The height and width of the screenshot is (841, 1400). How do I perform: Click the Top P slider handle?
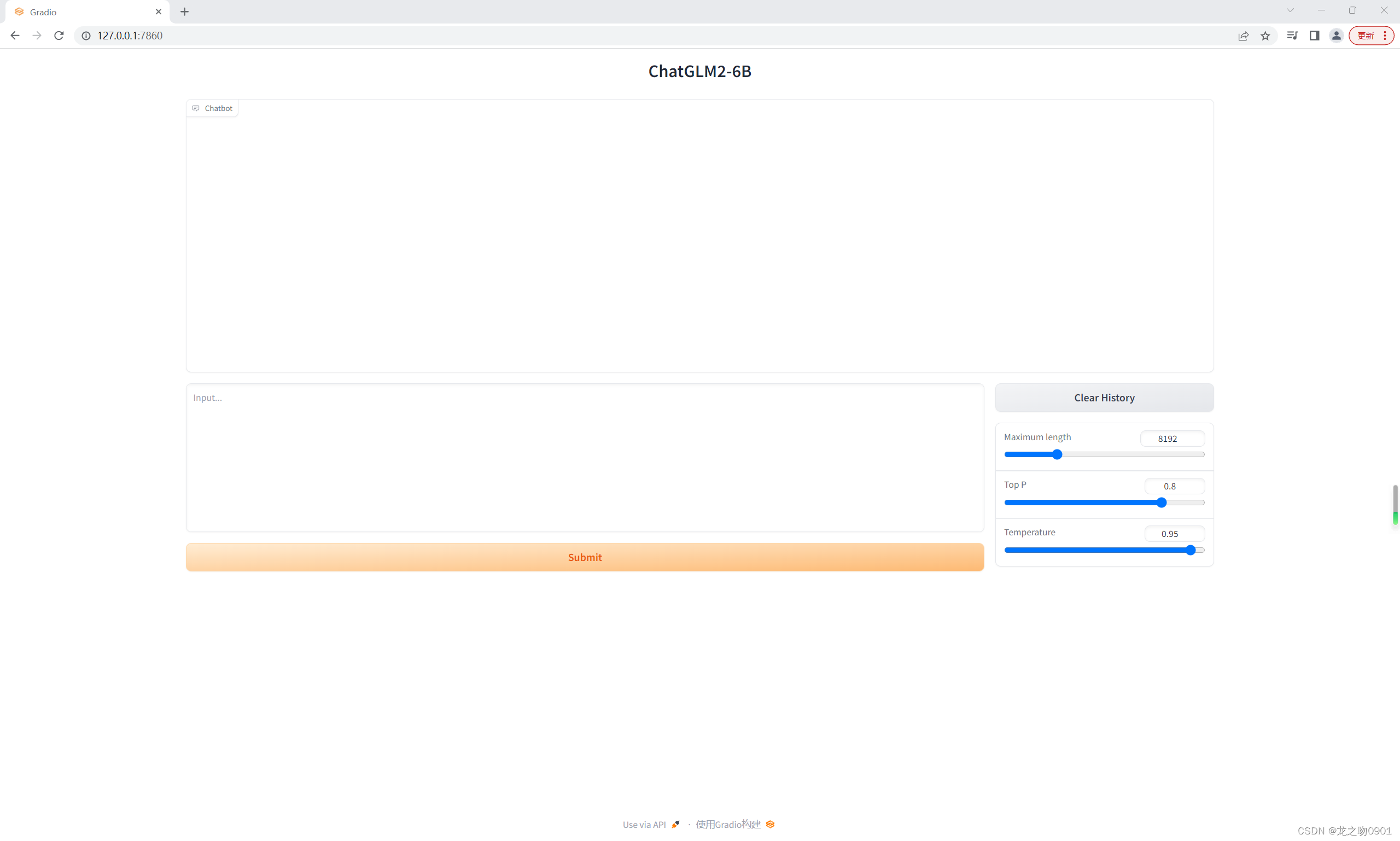1162,503
